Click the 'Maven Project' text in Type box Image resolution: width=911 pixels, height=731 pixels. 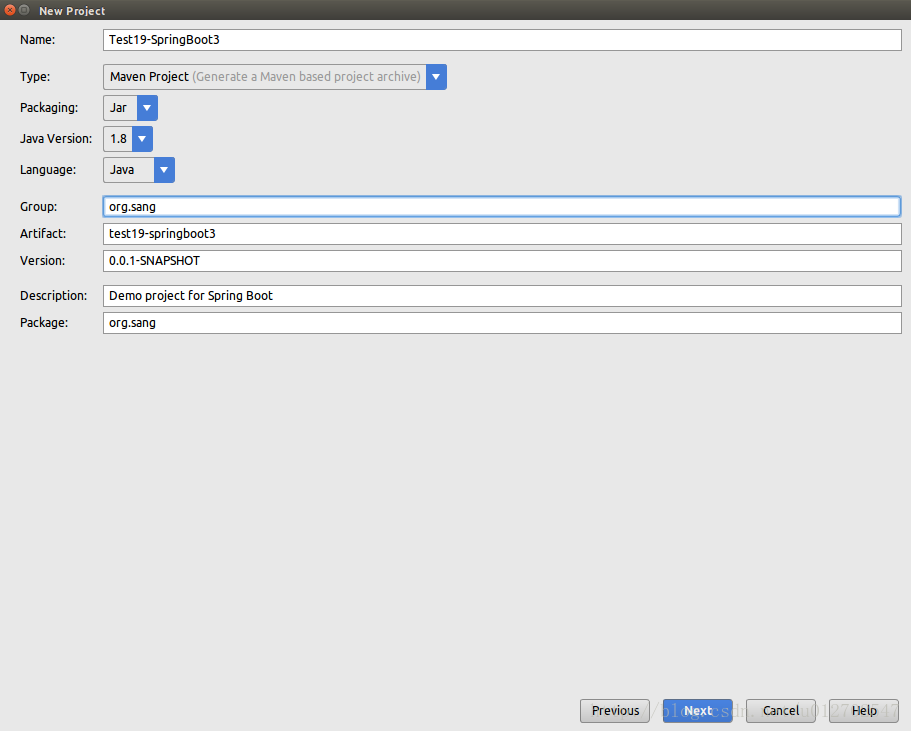click(x=149, y=77)
